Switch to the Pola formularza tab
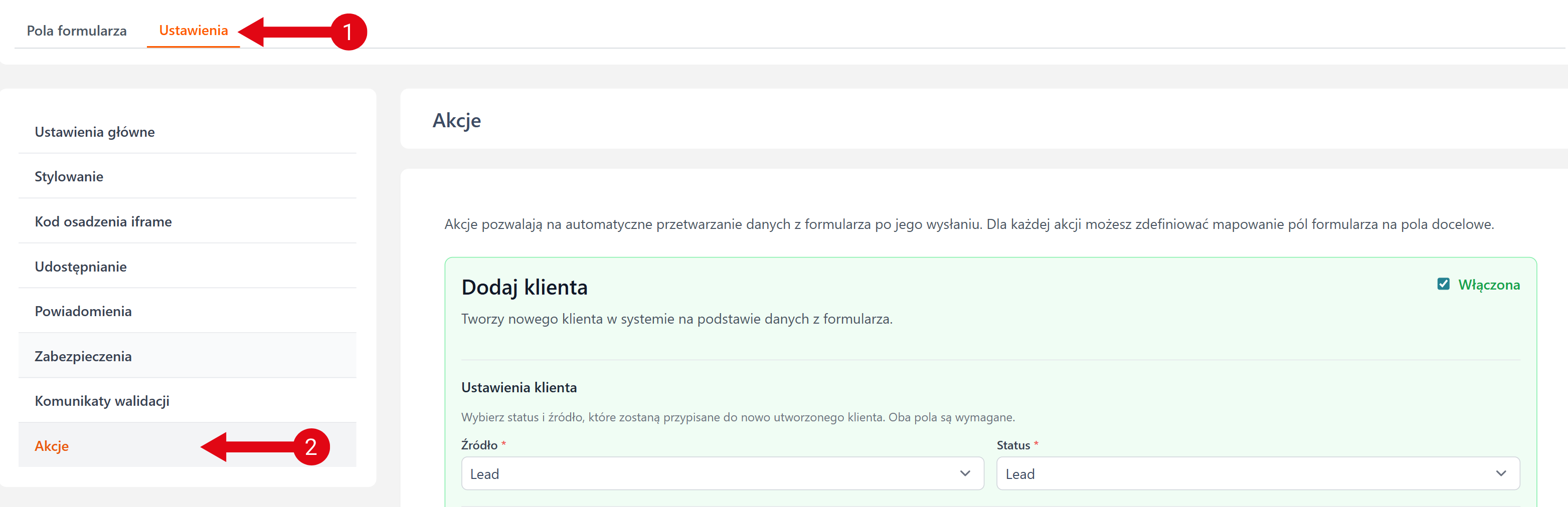This screenshot has width=1568, height=507. coord(77,31)
